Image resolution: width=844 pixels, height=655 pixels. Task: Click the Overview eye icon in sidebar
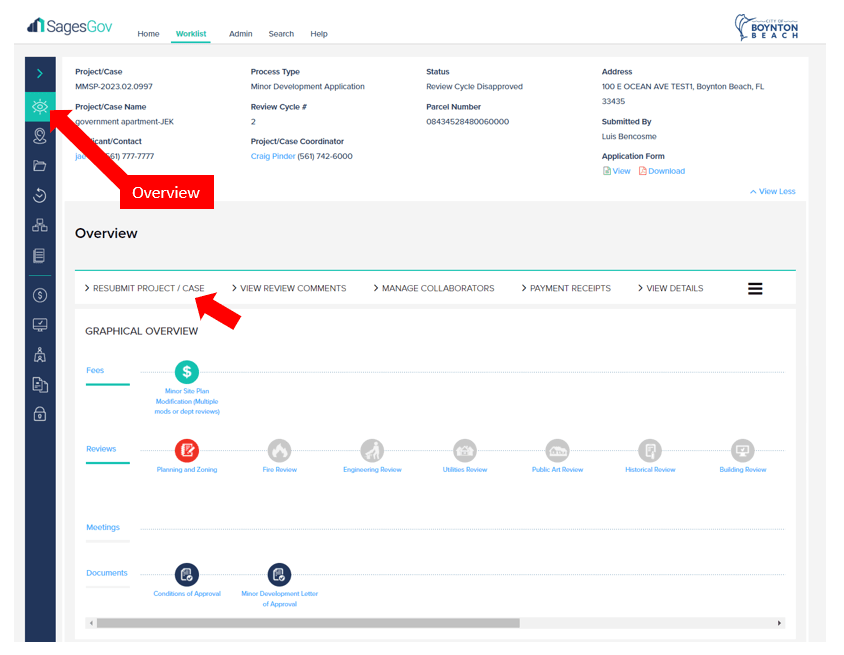(x=40, y=106)
